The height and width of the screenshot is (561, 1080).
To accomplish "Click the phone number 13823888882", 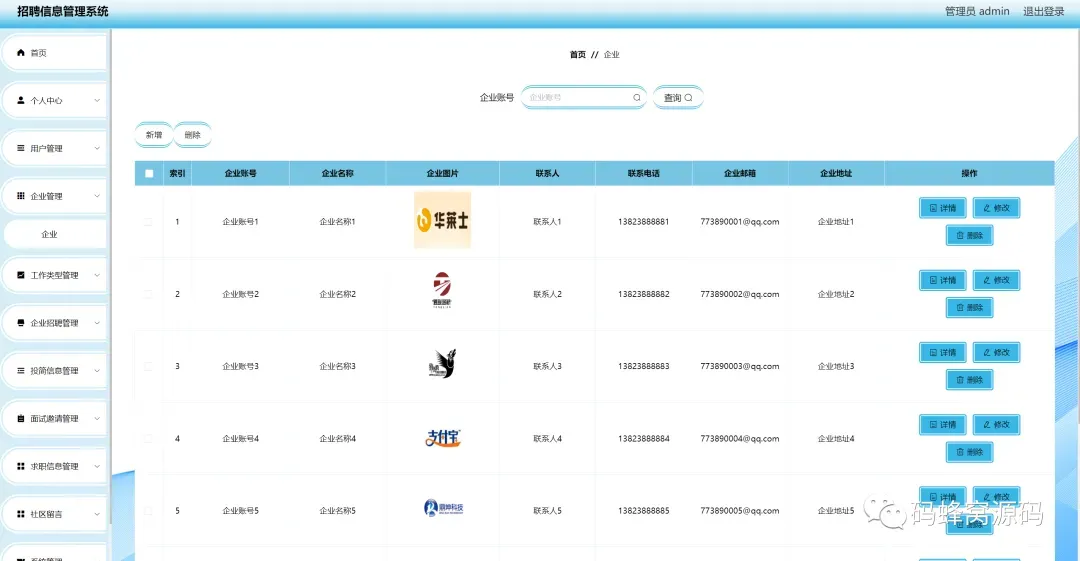I will point(643,294).
